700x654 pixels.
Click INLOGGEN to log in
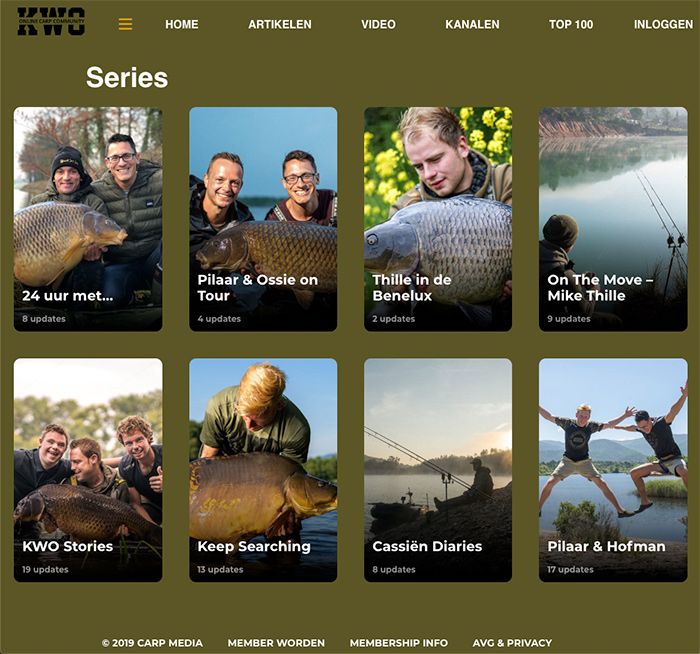(663, 25)
